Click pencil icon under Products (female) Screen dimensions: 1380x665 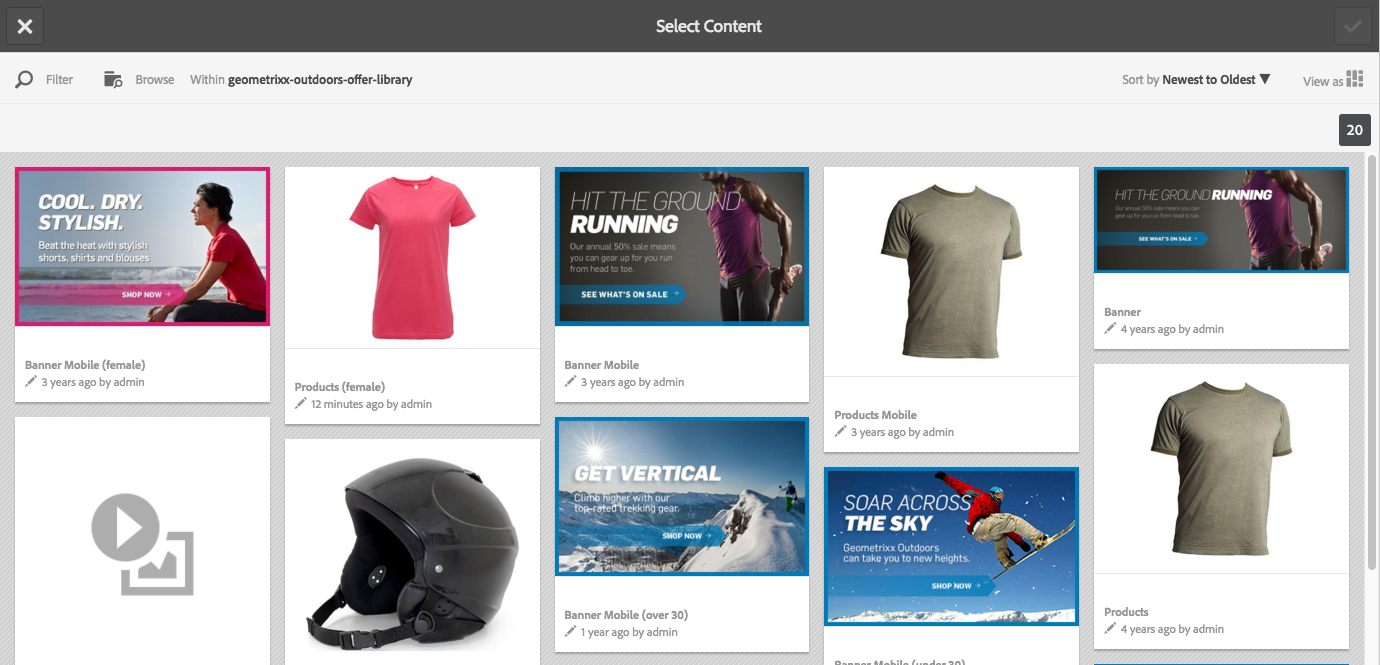301,404
